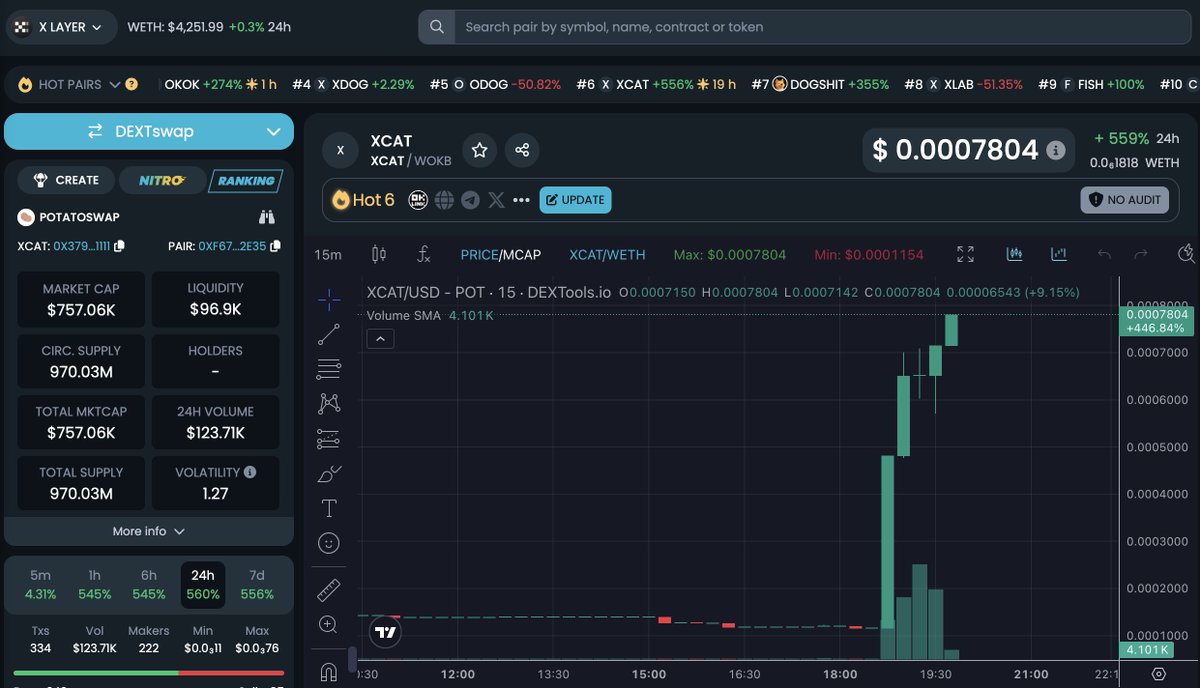Switch chart quote to XCAT/WETH

click(607, 255)
